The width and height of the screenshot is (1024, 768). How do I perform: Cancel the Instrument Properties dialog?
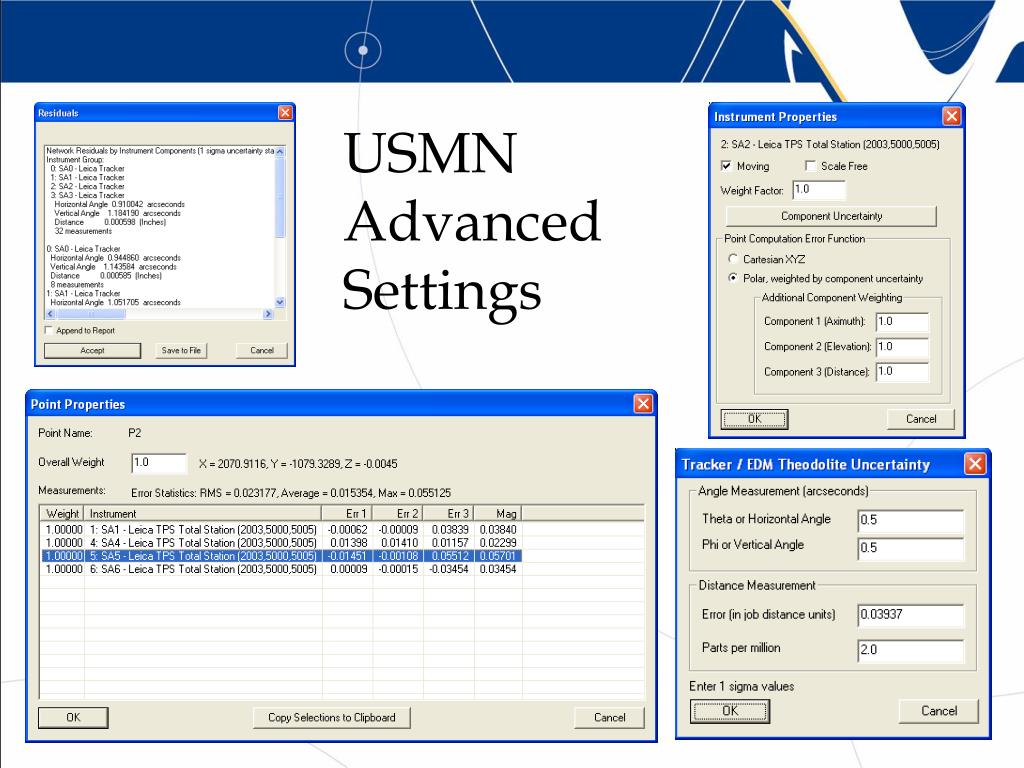point(921,419)
